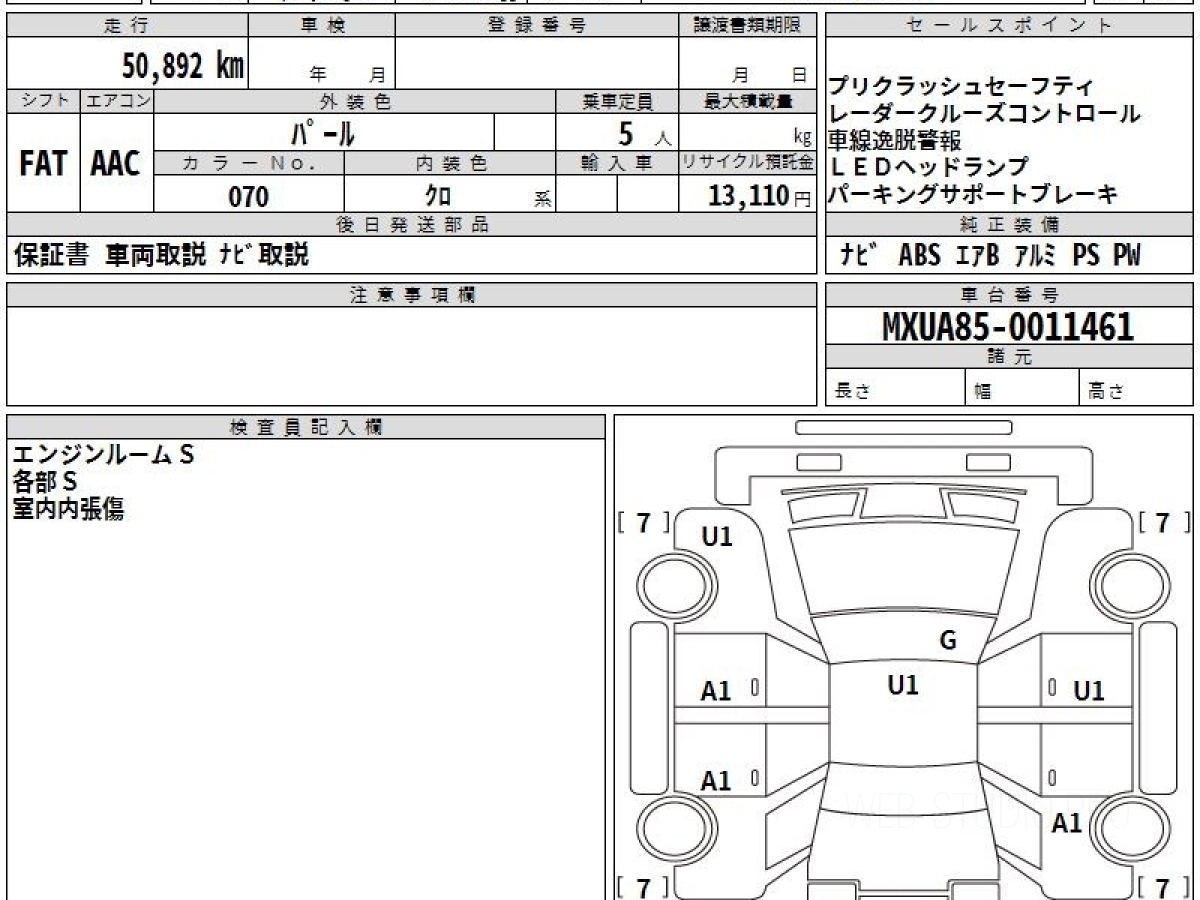Select the プリクラッシュセーフティ line

coord(962,86)
